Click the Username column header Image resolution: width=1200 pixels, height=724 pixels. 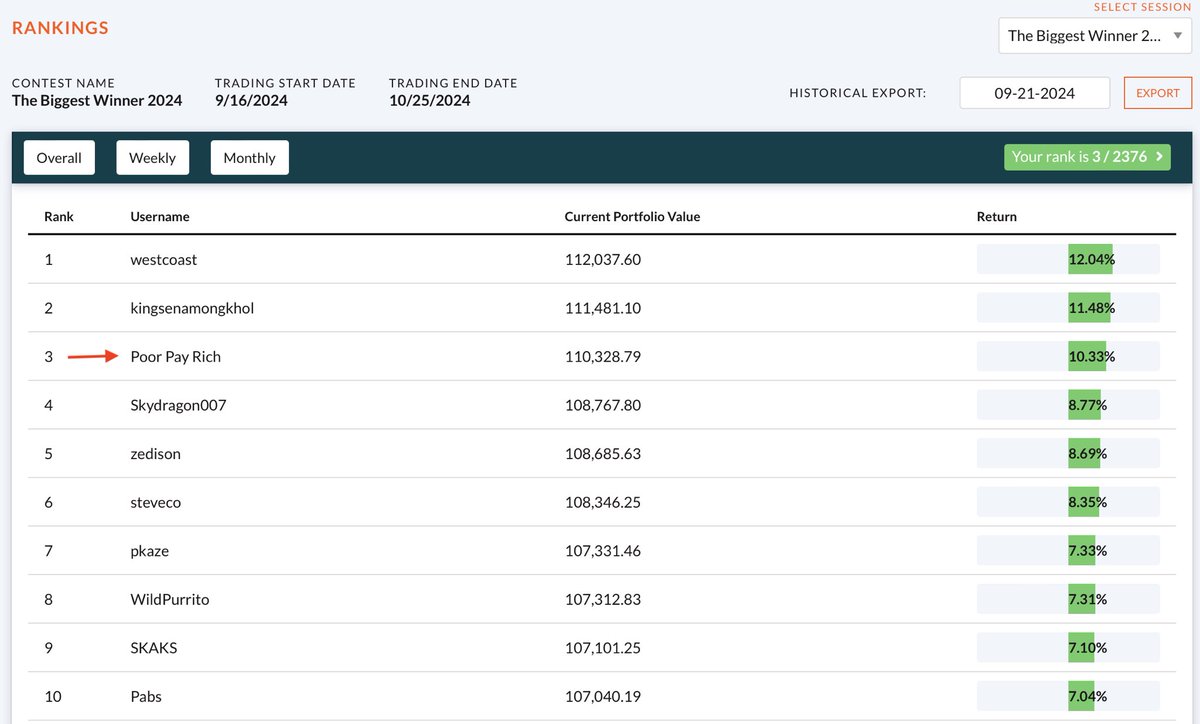coord(160,216)
